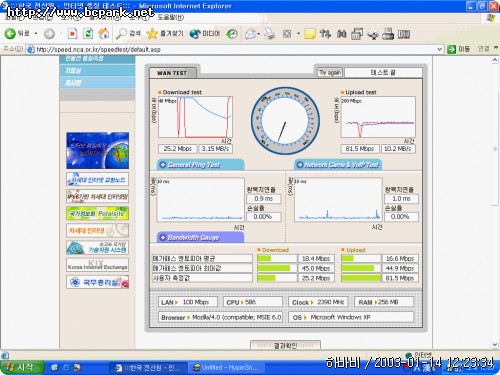Open Network Game & VoIP Test header
Image resolution: width=500 pixels, height=375 pixels.
[338, 165]
